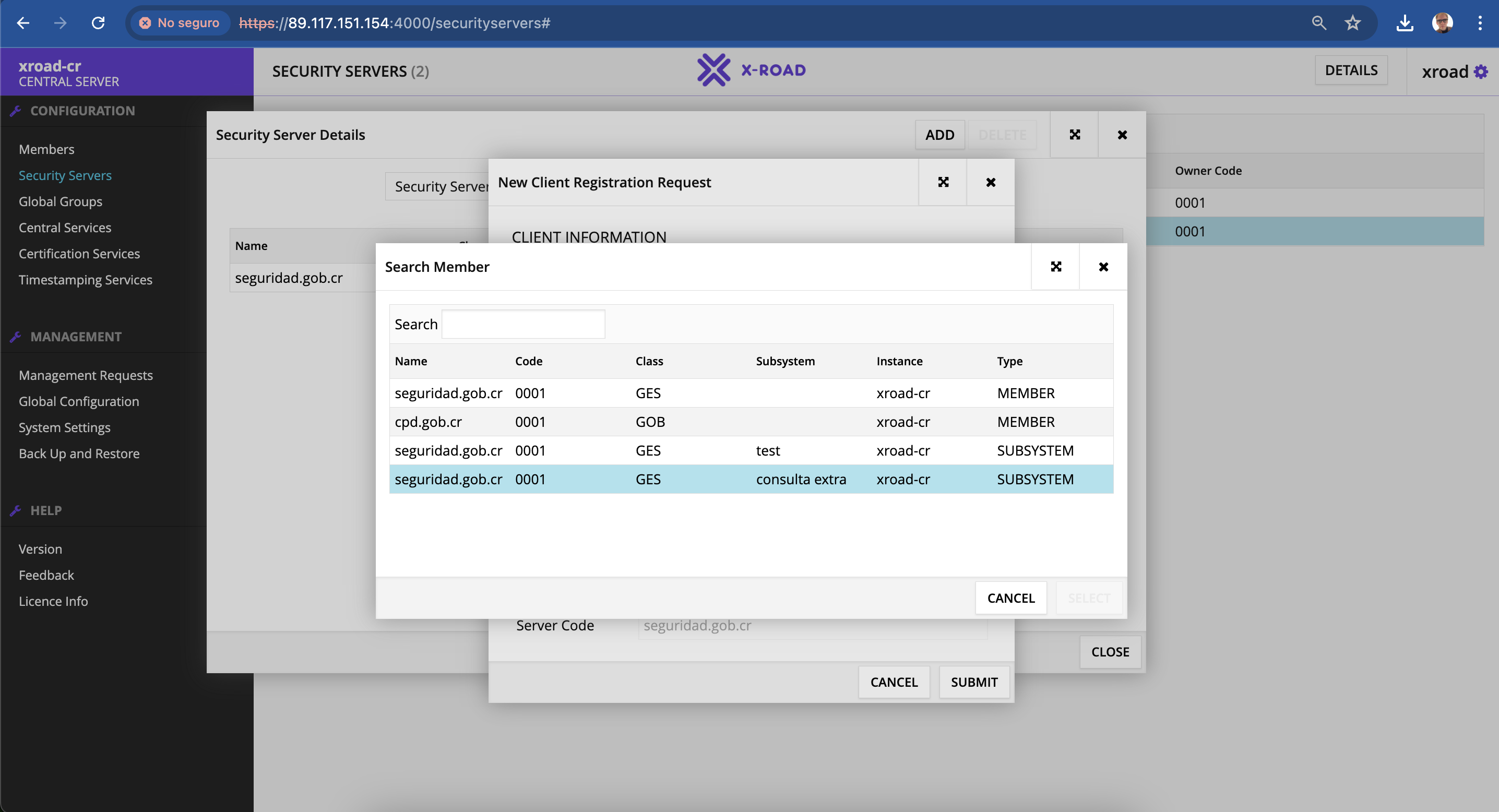Select the seguridad.gob.cr MEMBER row
Viewport: 1499px width, 812px height.
coord(751,393)
